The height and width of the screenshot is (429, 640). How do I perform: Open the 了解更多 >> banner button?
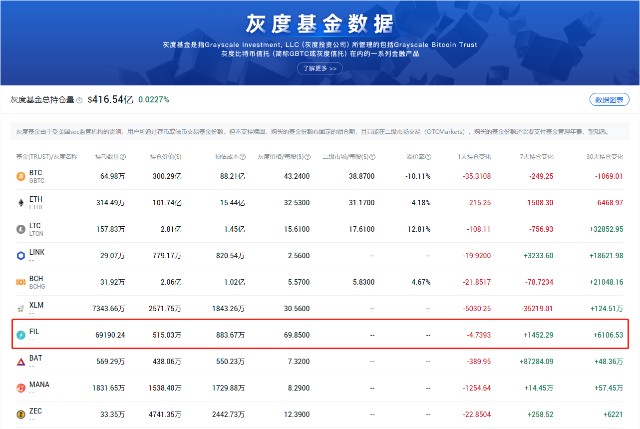[320, 69]
